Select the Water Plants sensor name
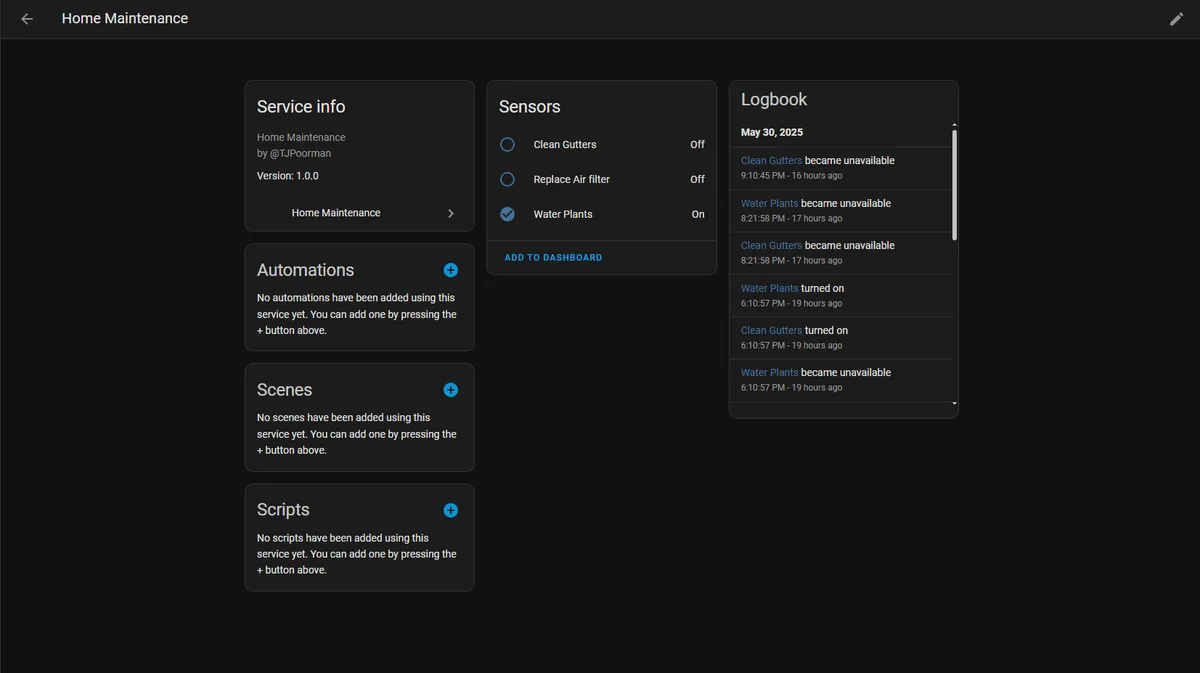 coord(563,214)
